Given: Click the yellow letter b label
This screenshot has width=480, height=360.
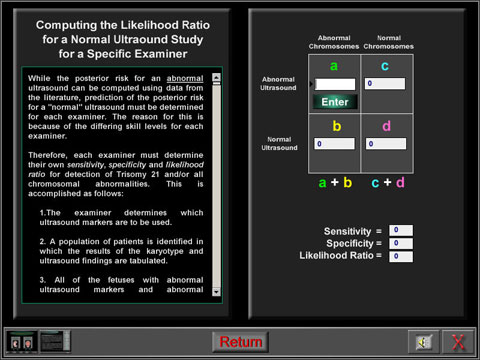Looking at the screenshot, I should pos(337,126).
